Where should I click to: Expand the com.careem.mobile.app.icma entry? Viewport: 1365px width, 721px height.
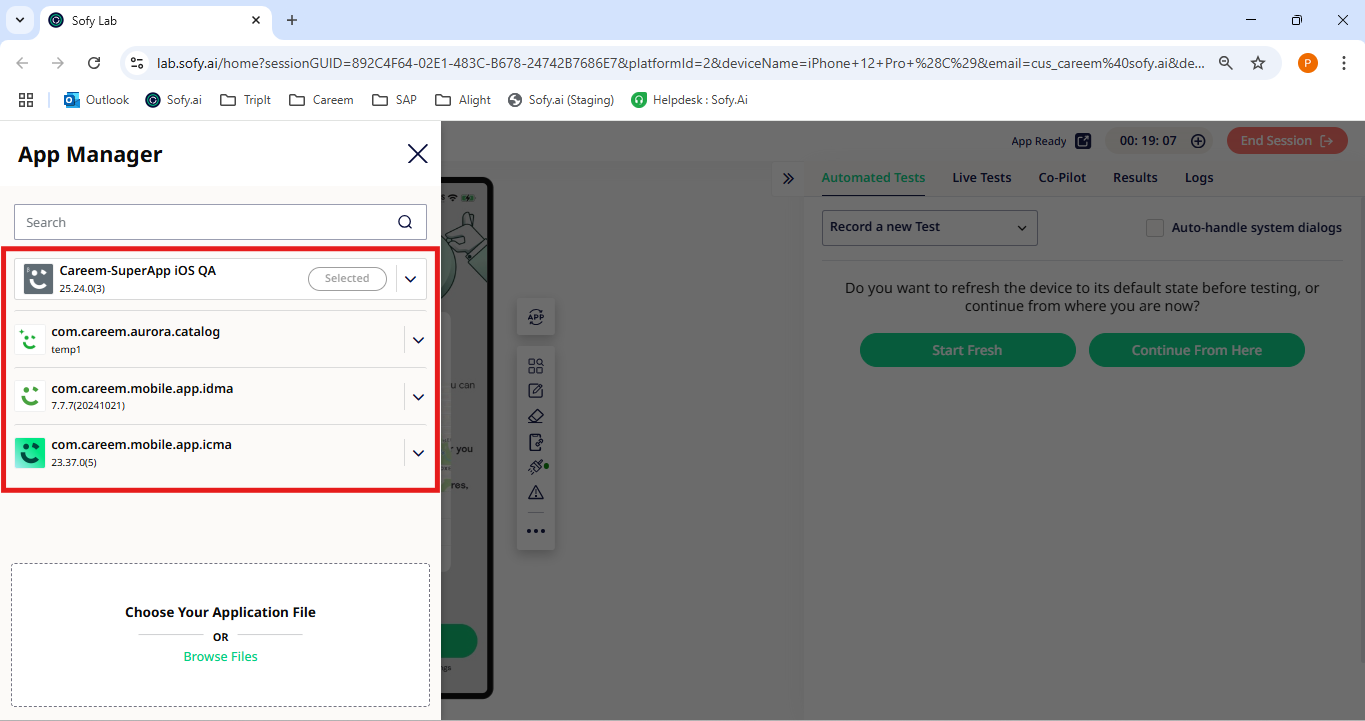[418, 453]
